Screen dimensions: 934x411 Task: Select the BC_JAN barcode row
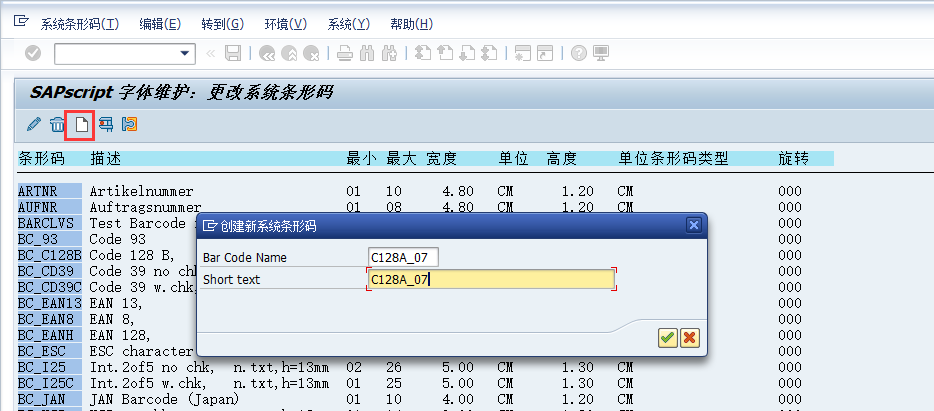49,398
